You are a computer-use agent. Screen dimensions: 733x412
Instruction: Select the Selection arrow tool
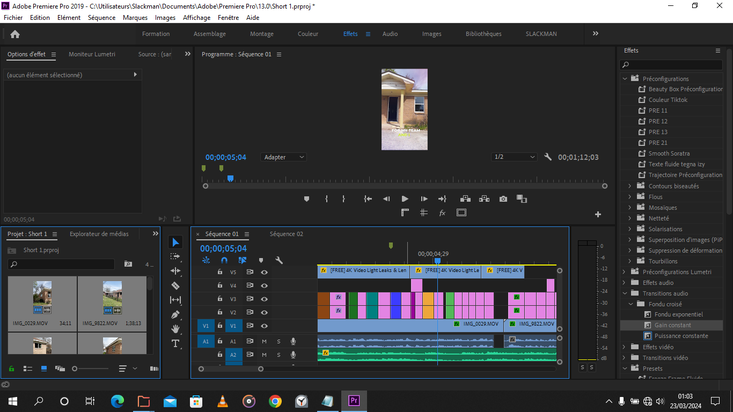[x=175, y=242]
